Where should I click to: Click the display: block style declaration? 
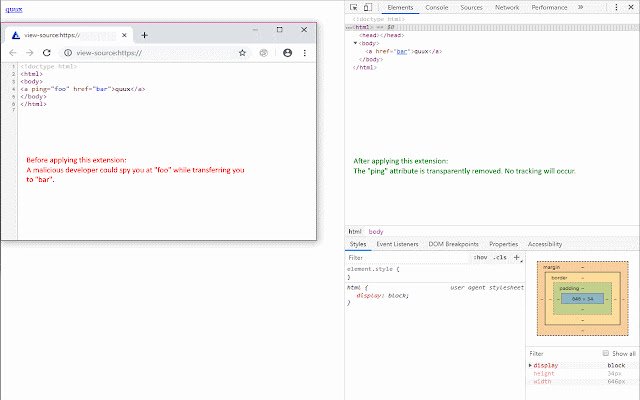[x=382, y=296]
